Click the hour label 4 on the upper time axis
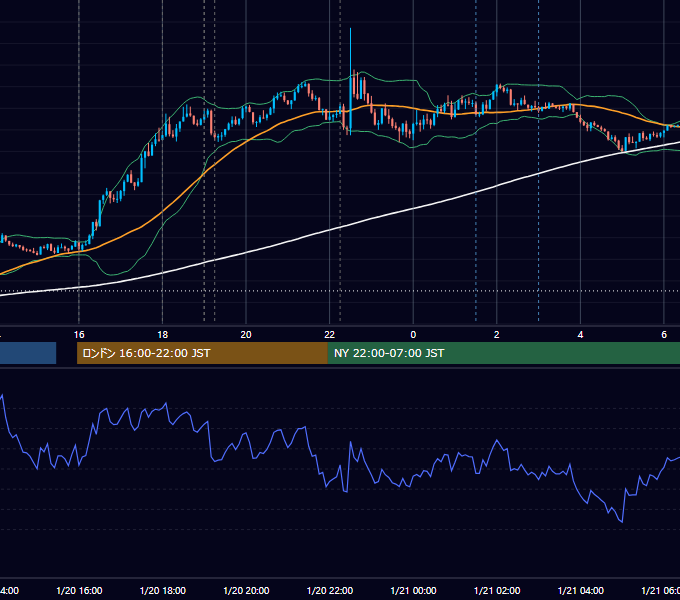Screen dimensions: 680x600 [580, 335]
